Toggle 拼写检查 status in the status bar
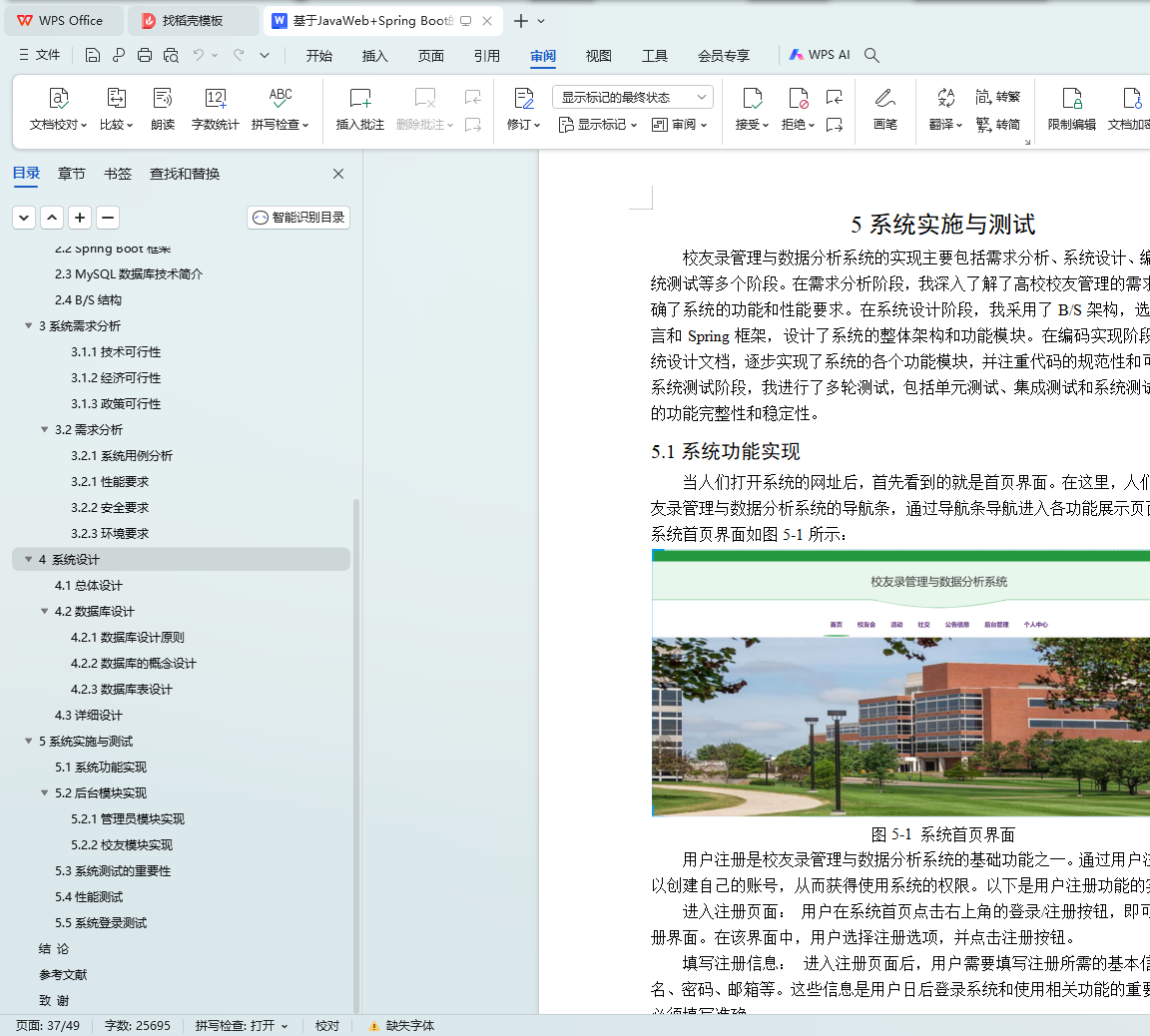This screenshot has width=1150, height=1036. coord(241,1025)
